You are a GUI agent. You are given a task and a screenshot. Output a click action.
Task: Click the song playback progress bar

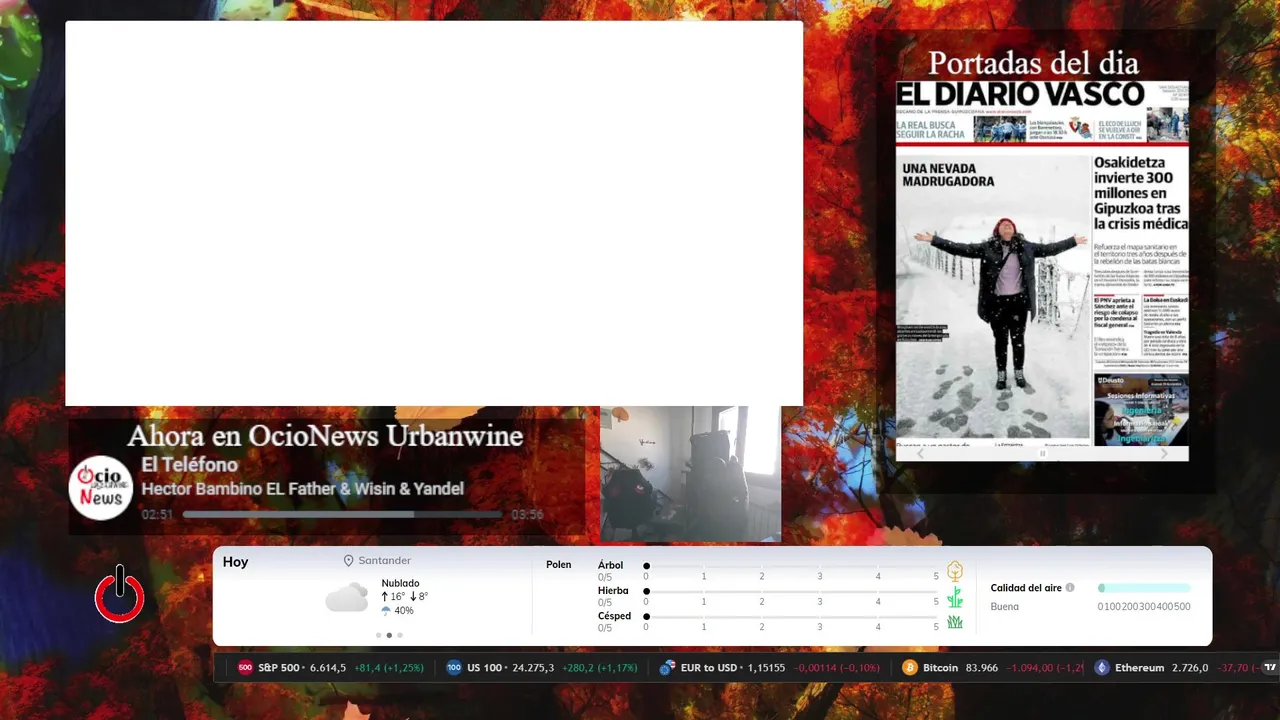click(342, 514)
